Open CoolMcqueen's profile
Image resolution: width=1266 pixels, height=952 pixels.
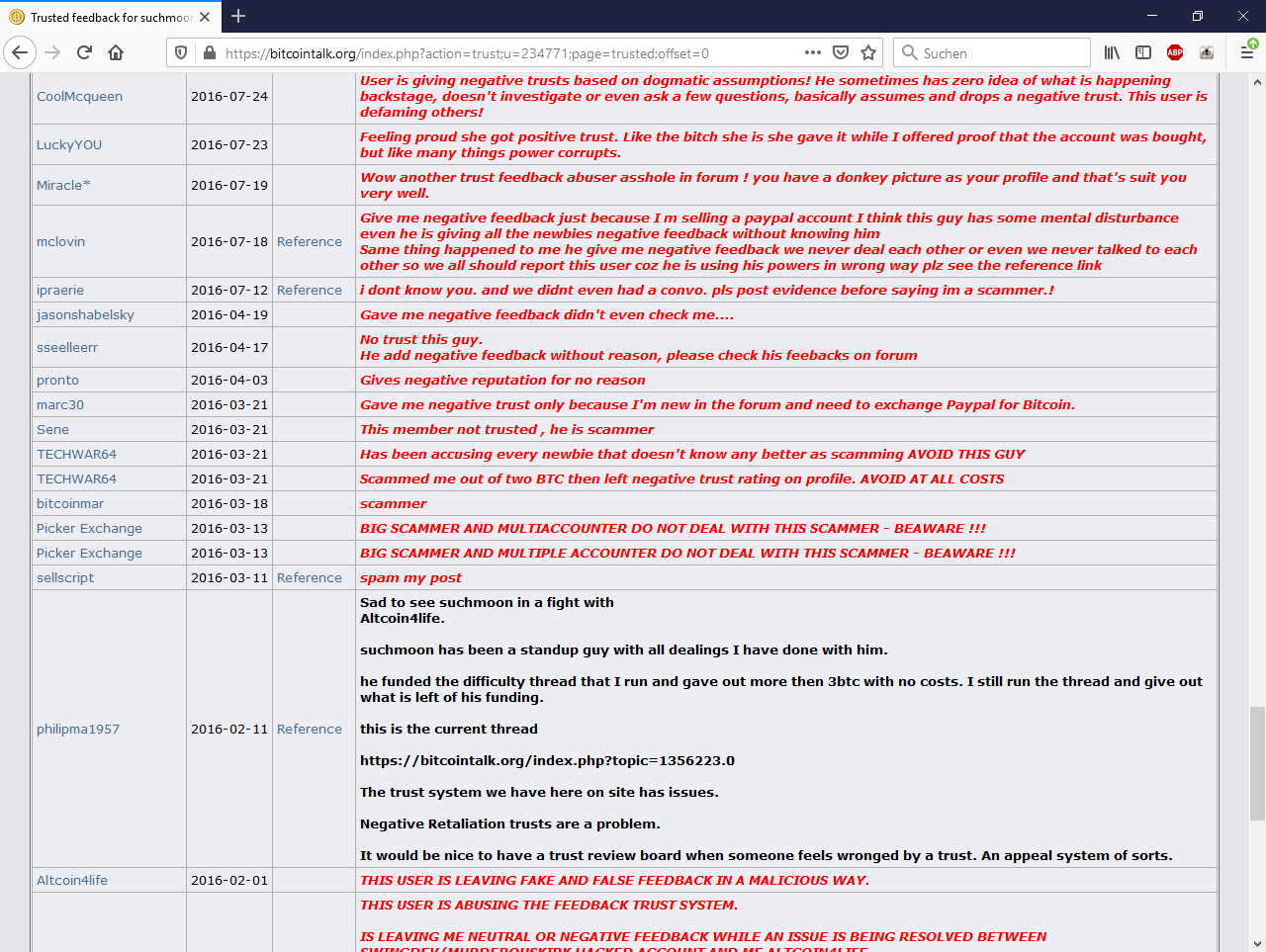pos(79,97)
